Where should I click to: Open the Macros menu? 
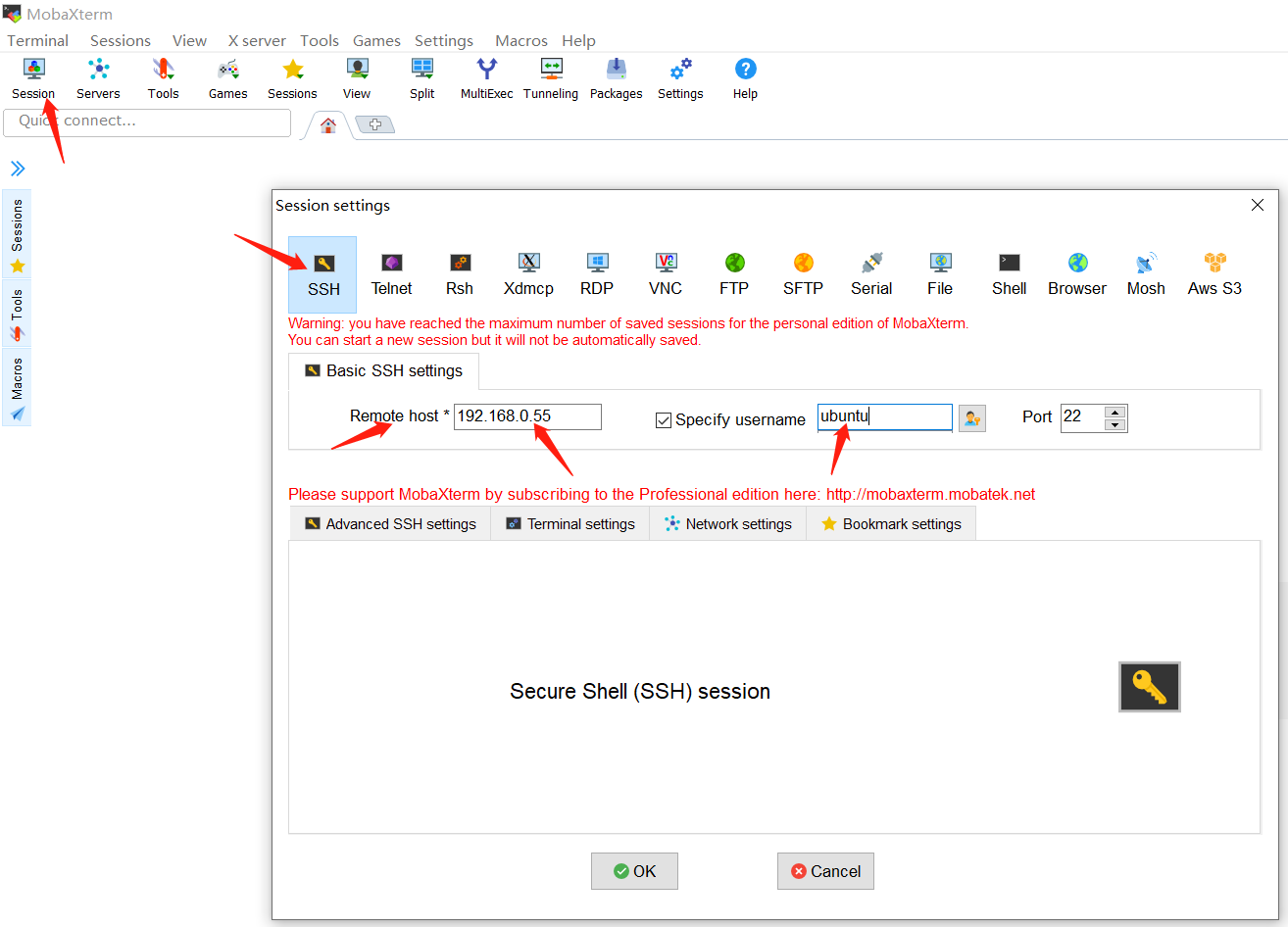(521, 40)
